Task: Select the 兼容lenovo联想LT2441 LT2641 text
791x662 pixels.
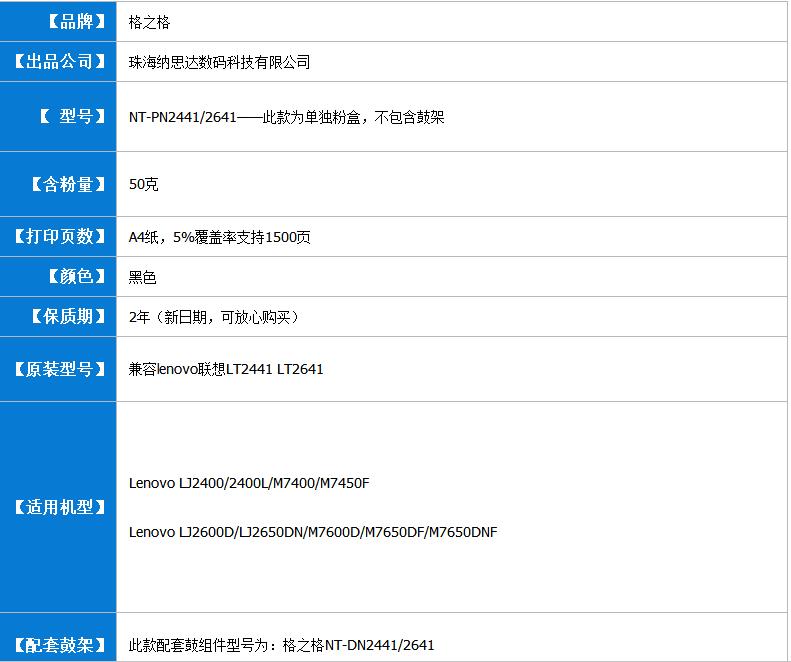Action: (x=226, y=369)
